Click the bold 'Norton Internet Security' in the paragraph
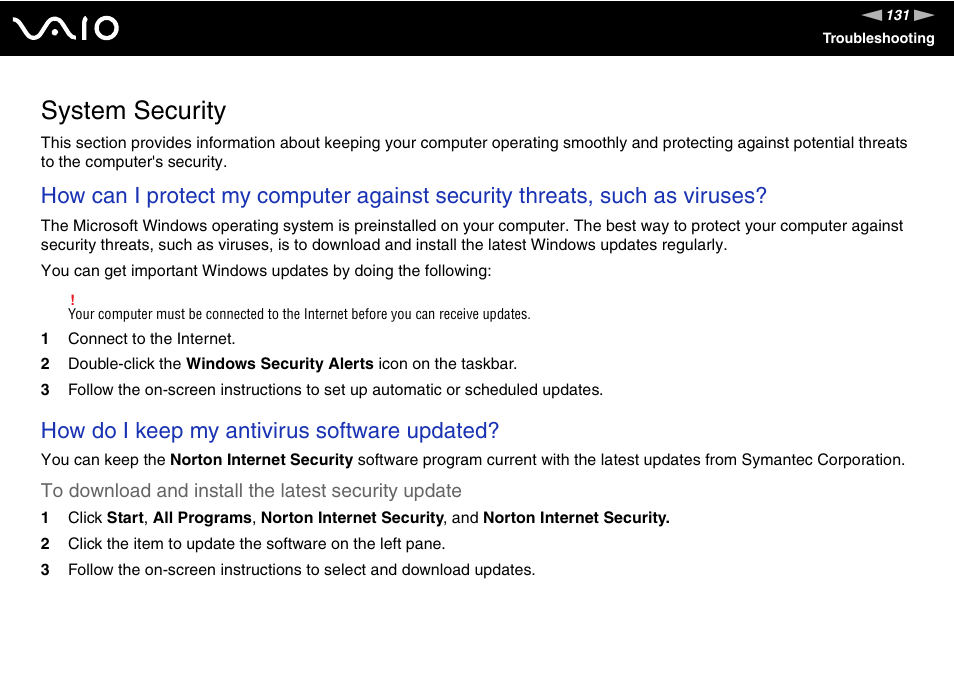Screen dimensions: 954x674 click(261, 460)
